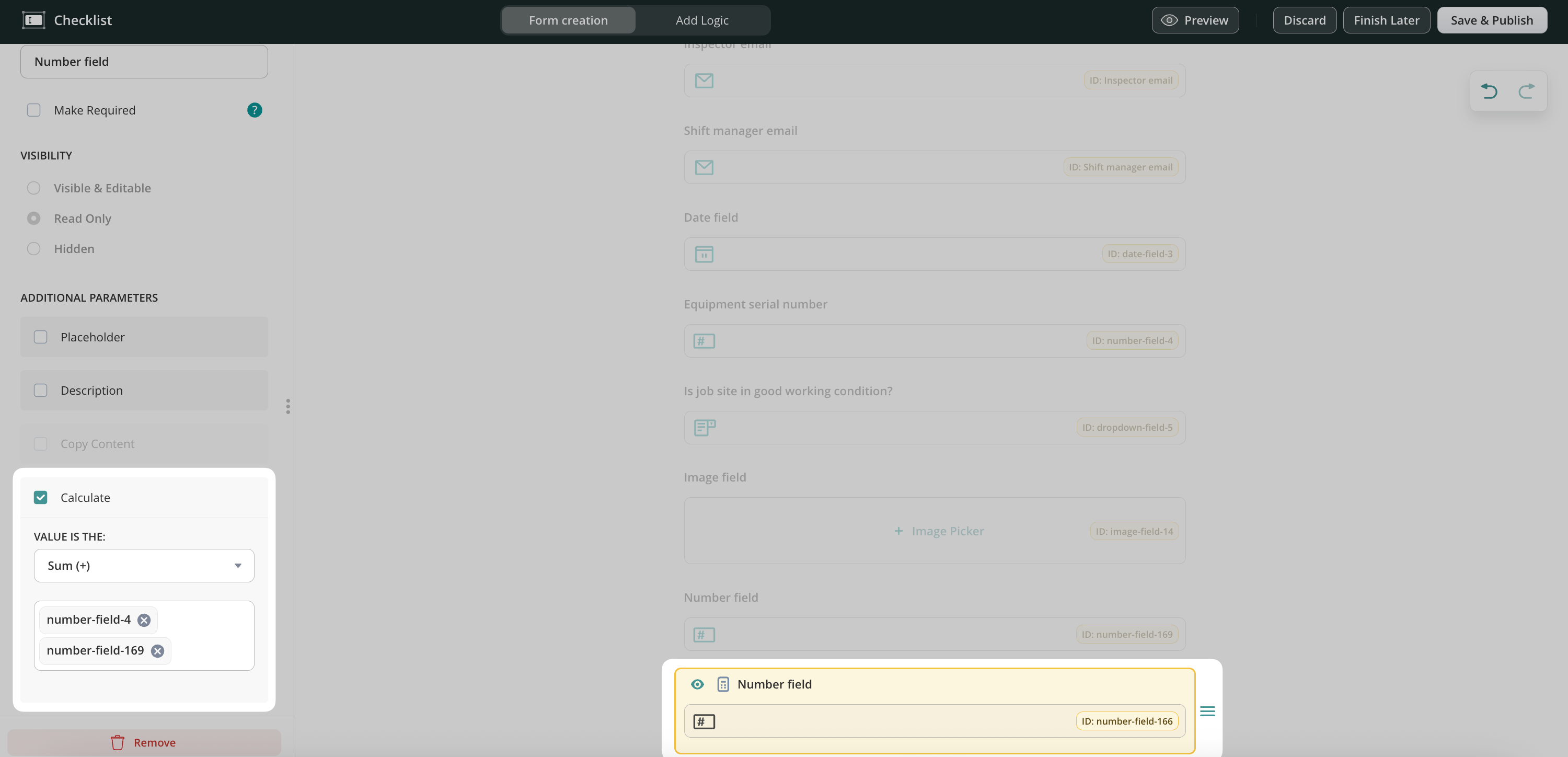Click calculator icon next to Number field title
This screenshot has width=1568, height=757.
pyautogui.click(x=722, y=684)
